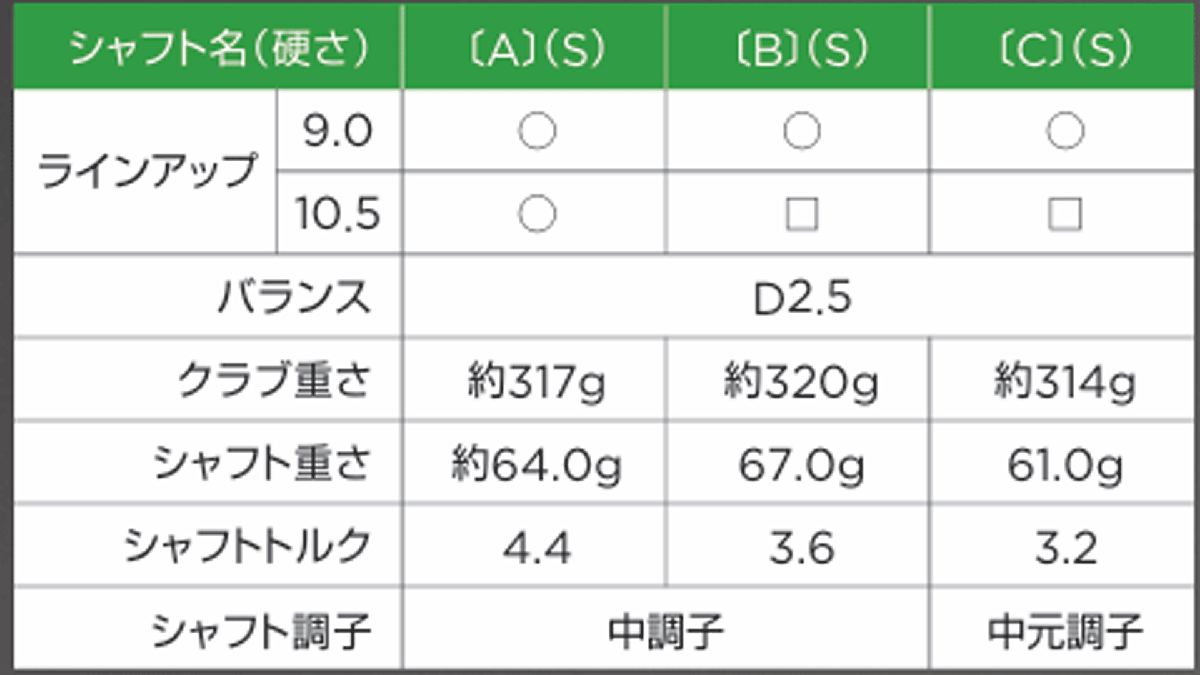Click the 67.0g shaft weight value
Image resolution: width=1200 pixels, height=675 pixels.
pos(801,465)
